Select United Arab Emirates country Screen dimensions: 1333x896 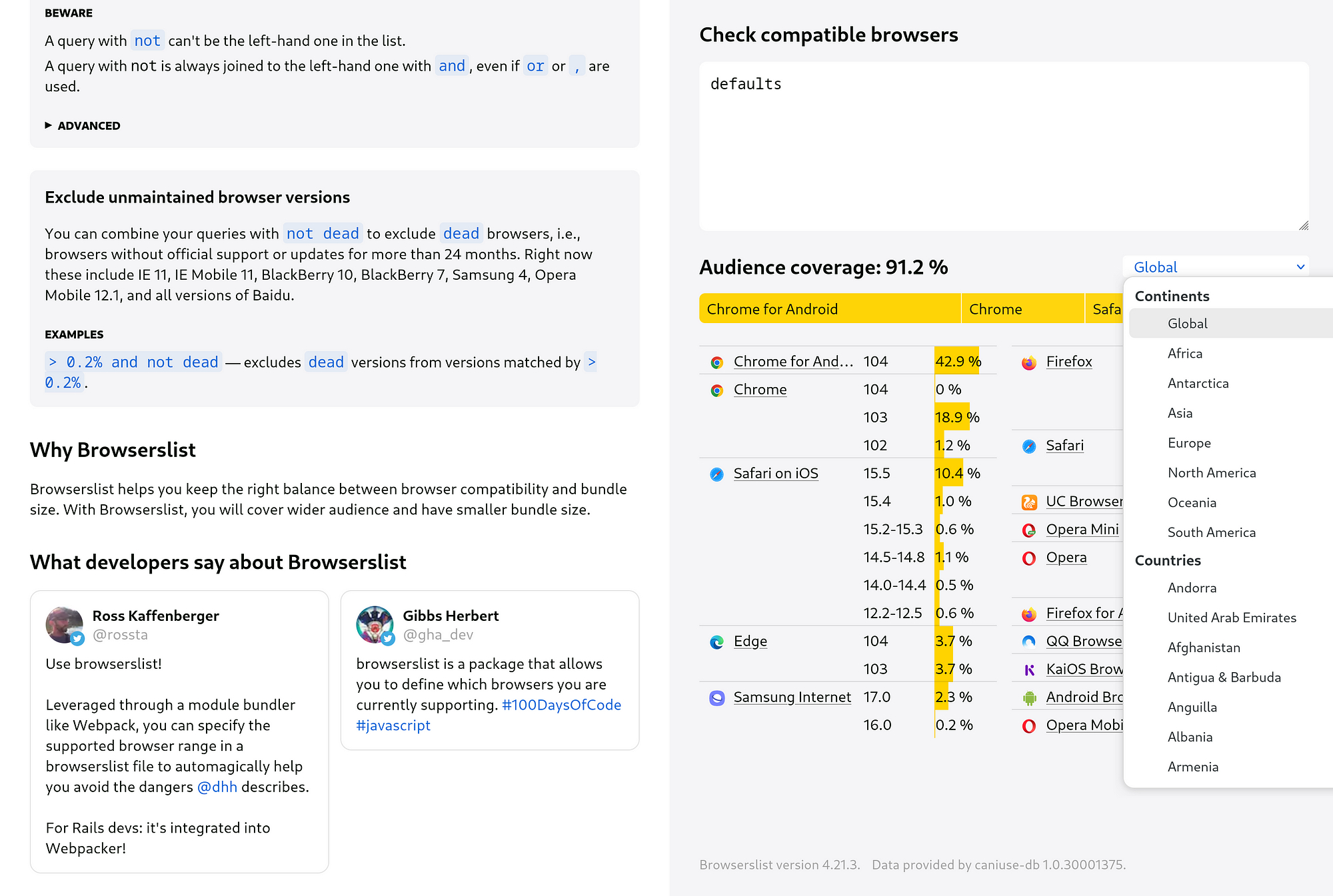[x=1230, y=618]
